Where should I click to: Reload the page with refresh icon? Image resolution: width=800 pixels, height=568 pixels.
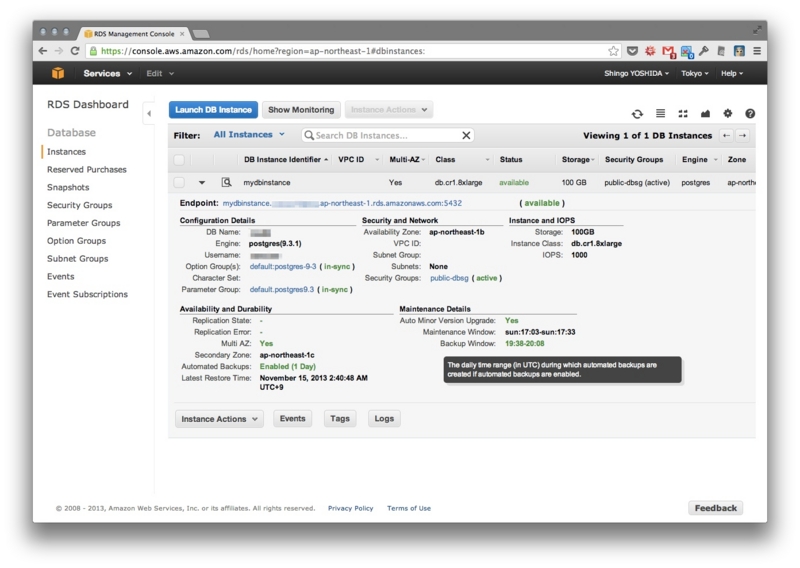[x=75, y=51]
